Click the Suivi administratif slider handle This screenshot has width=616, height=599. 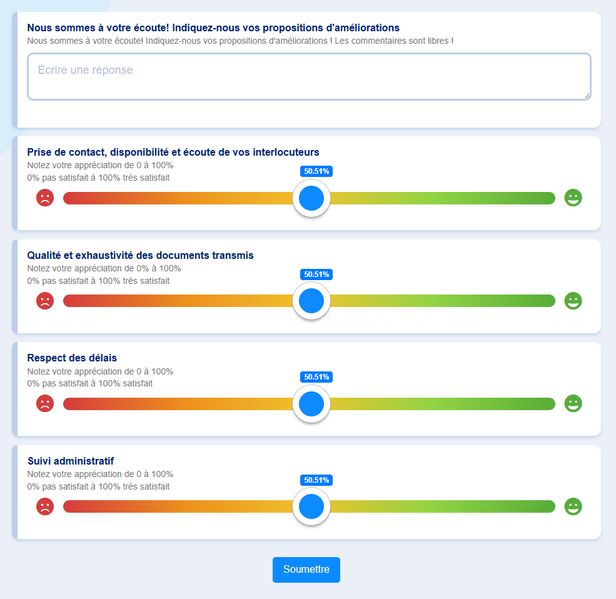[x=311, y=507]
